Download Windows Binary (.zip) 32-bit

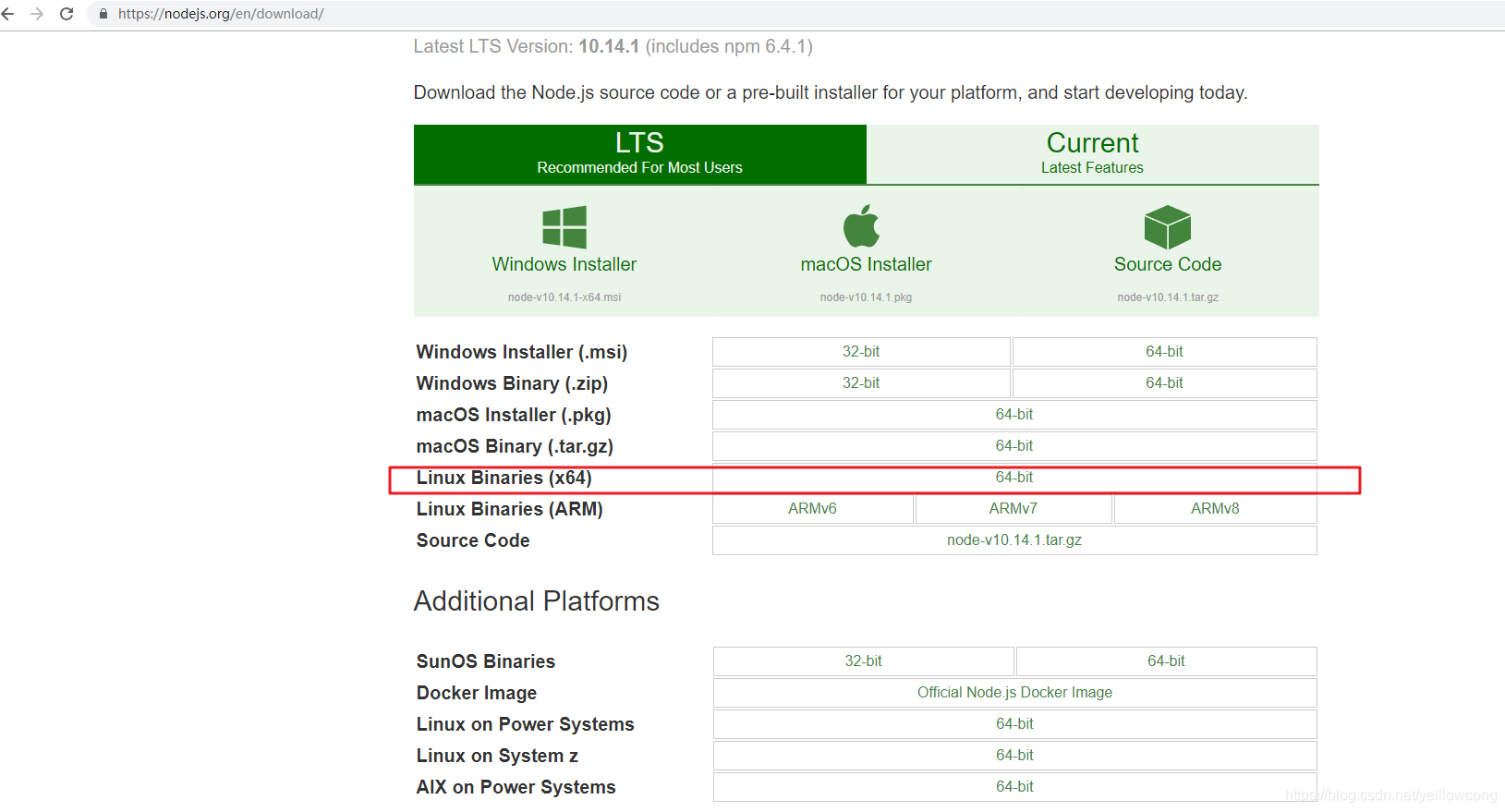[861, 383]
